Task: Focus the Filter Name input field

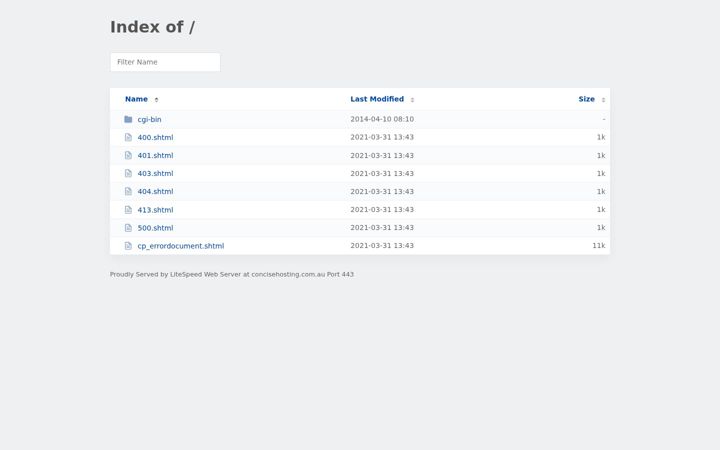Action: point(165,62)
